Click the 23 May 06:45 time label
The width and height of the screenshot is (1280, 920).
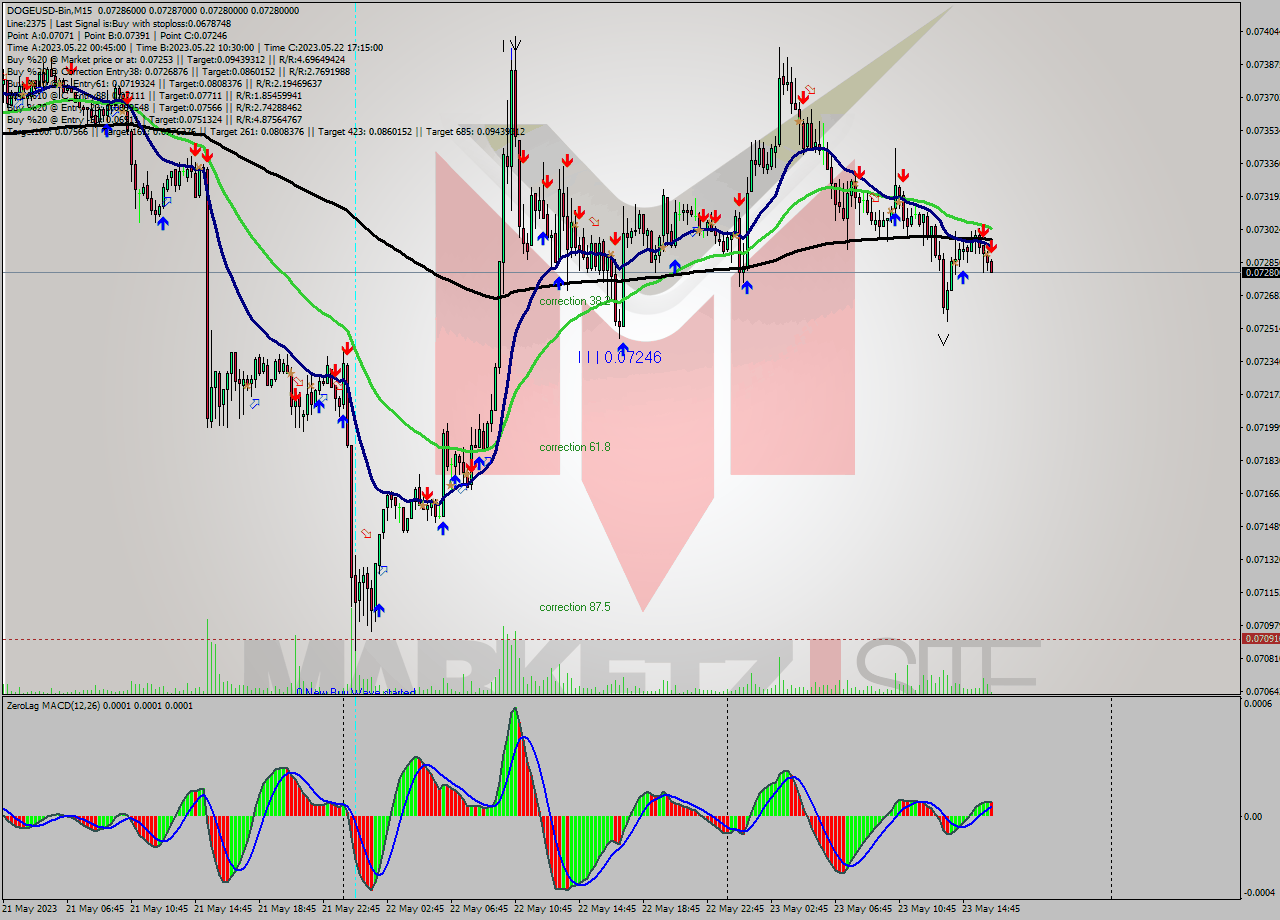pyautogui.click(x=863, y=909)
